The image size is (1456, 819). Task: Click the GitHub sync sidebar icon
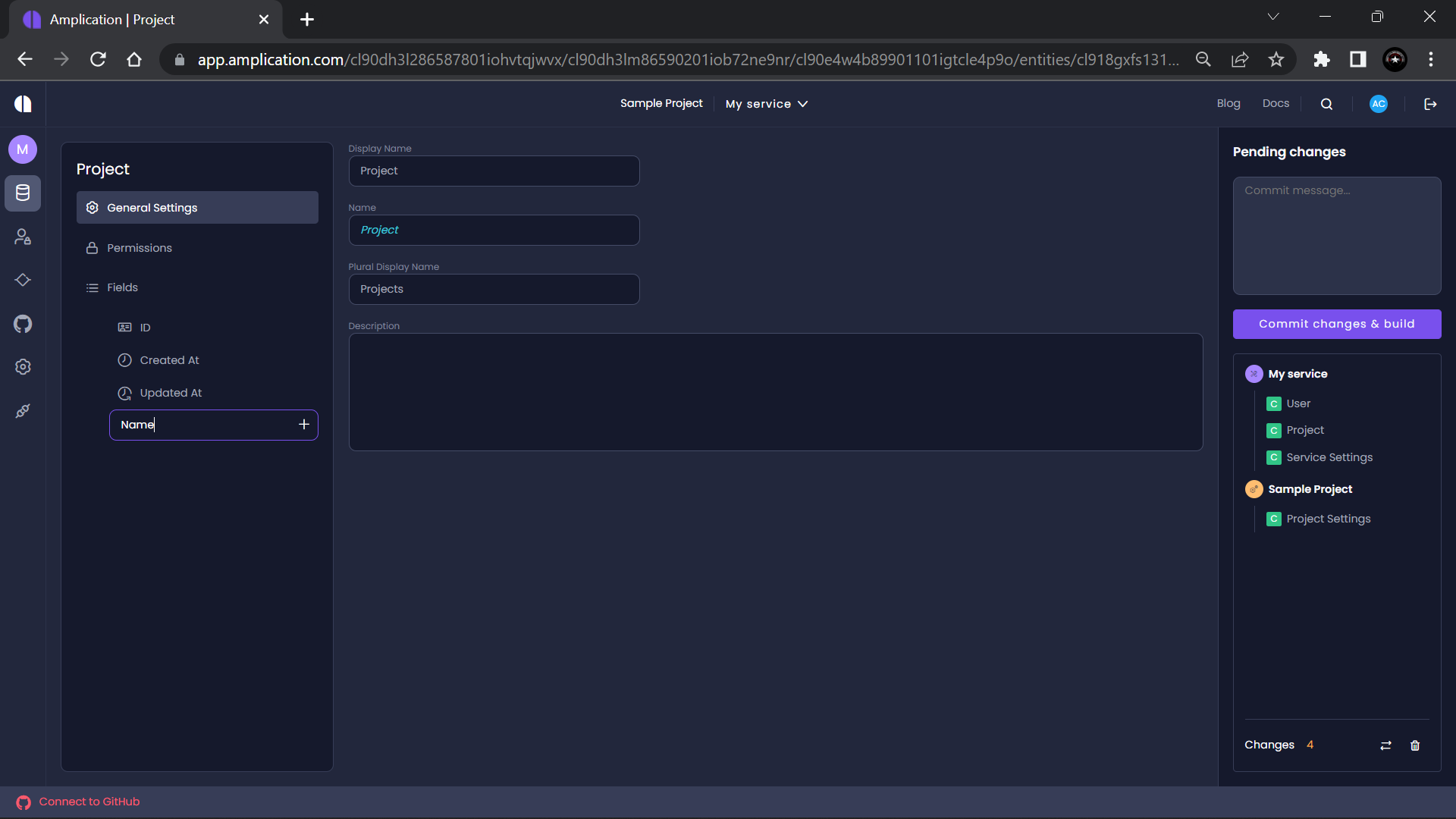(23, 324)
